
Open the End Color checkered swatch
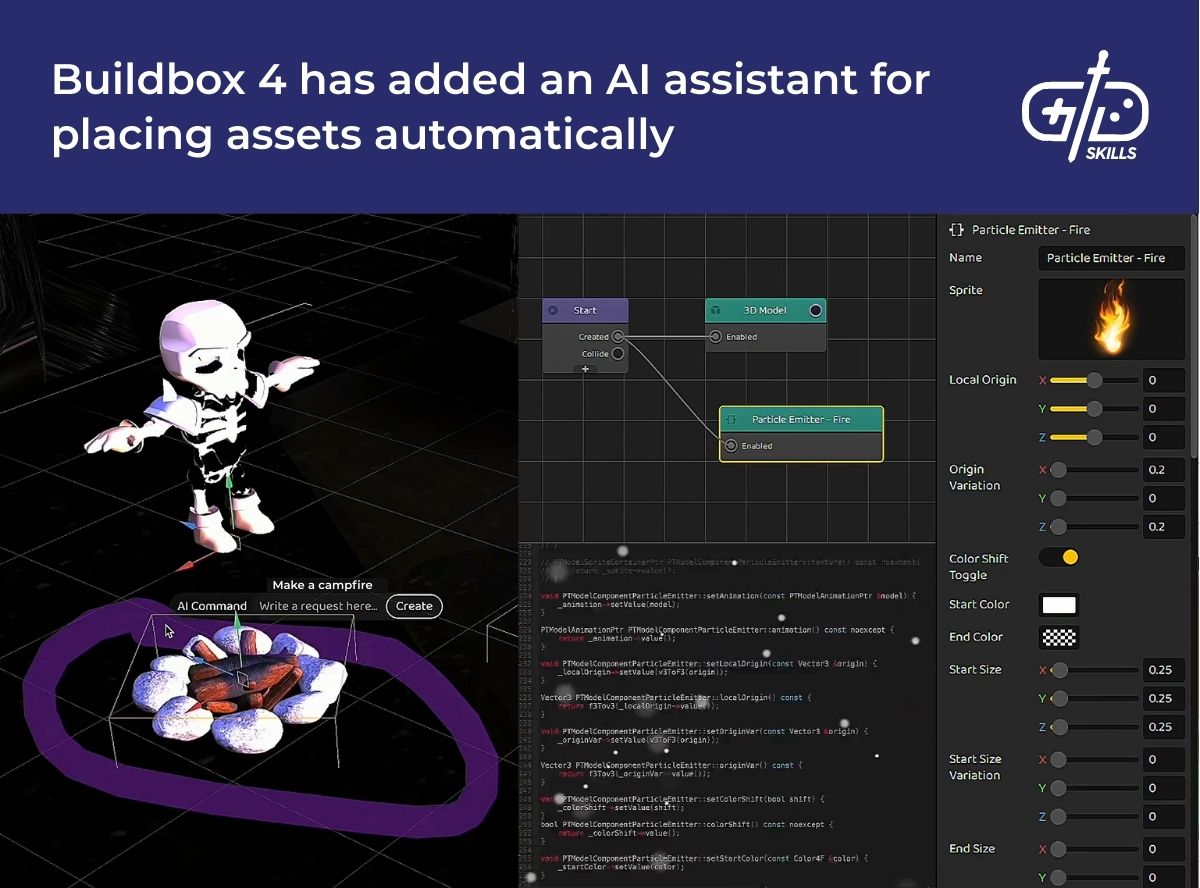coord(1058,637)
